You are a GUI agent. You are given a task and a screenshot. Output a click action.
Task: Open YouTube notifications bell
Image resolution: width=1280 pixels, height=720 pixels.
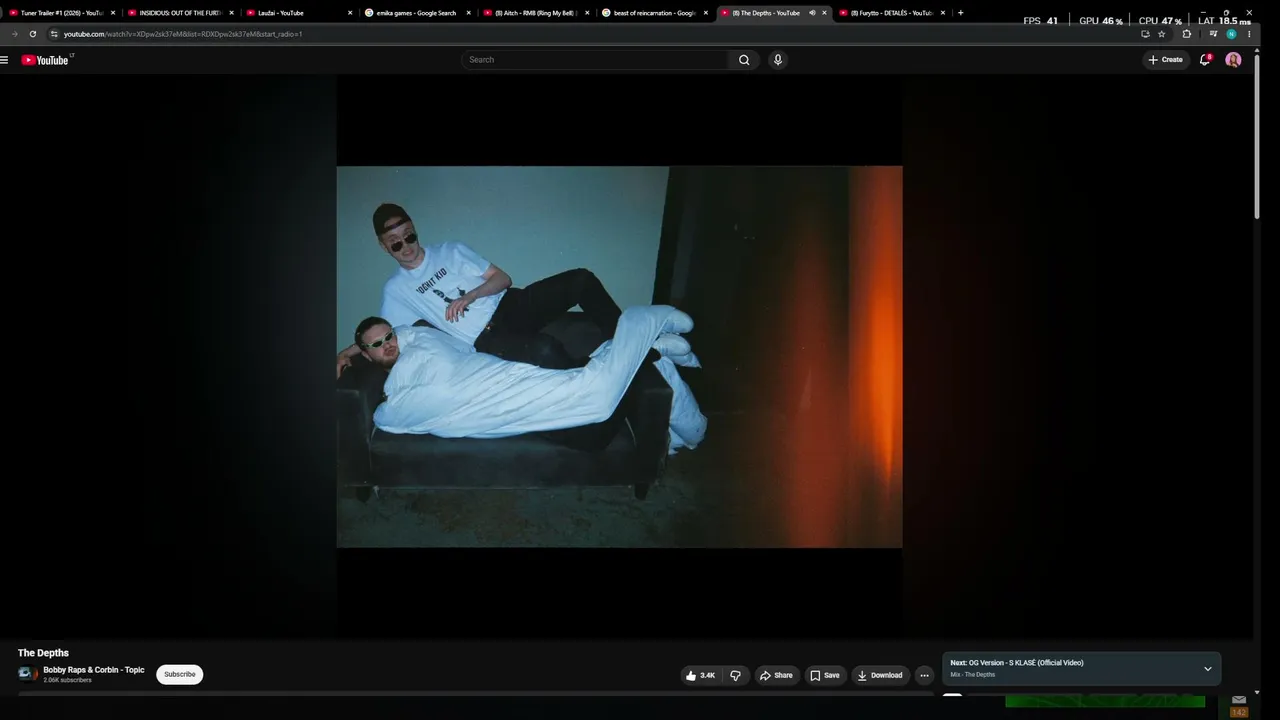(x=1205, y=60)
